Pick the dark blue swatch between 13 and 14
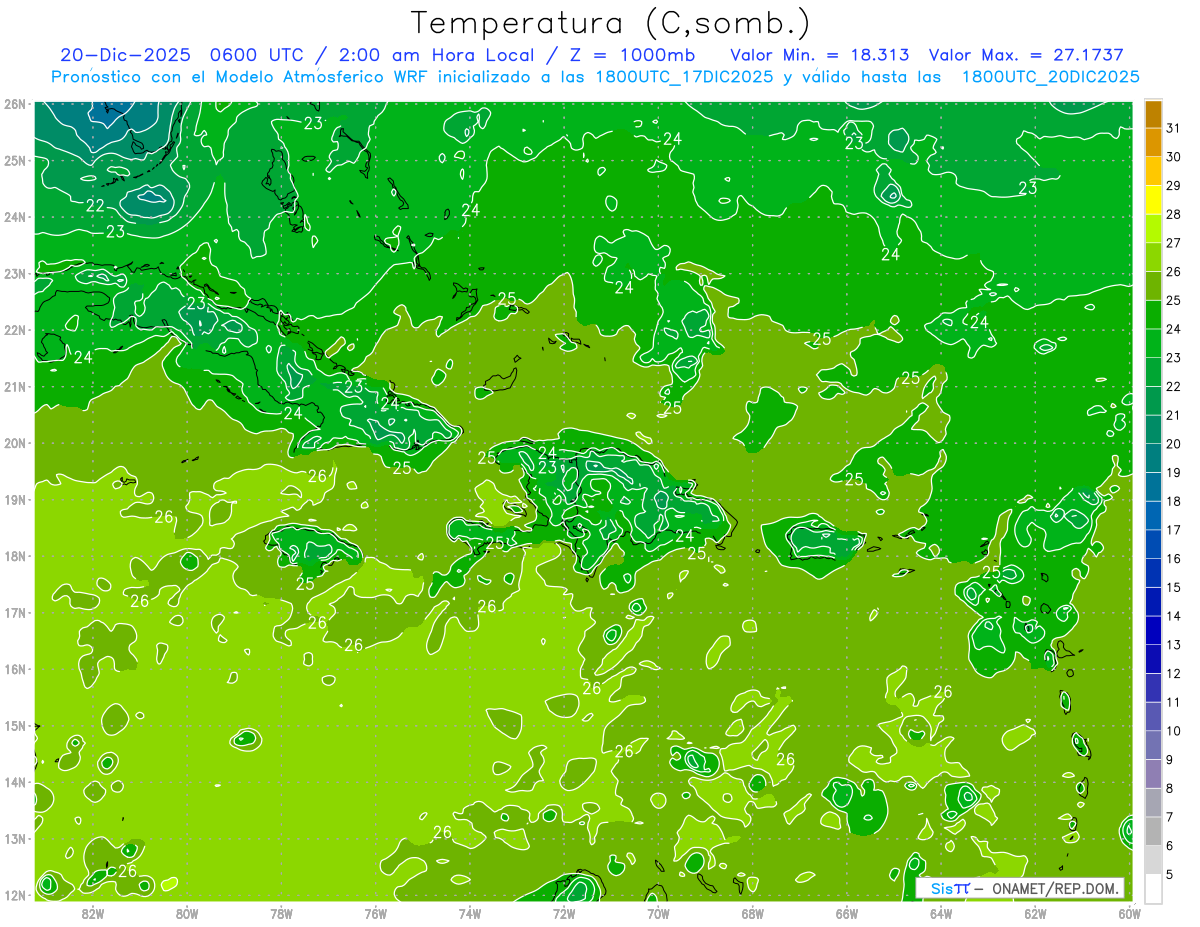1200x927 pixels. tap(1153, 631)
